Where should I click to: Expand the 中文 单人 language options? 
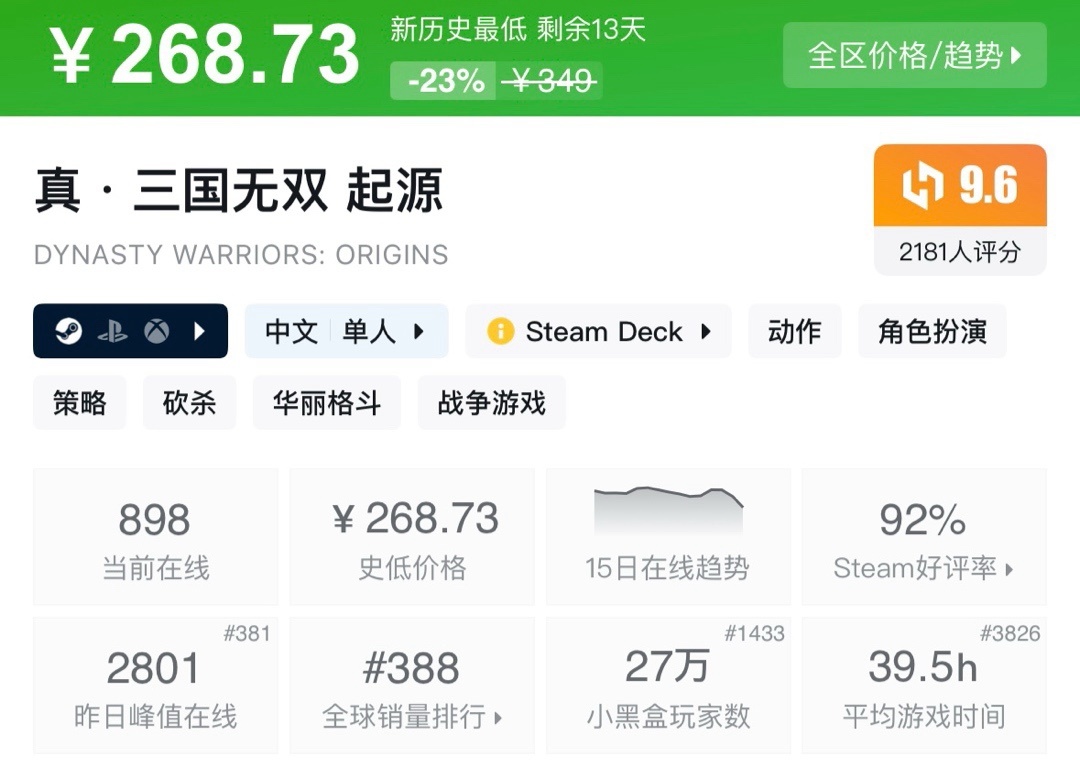(346, 331)
